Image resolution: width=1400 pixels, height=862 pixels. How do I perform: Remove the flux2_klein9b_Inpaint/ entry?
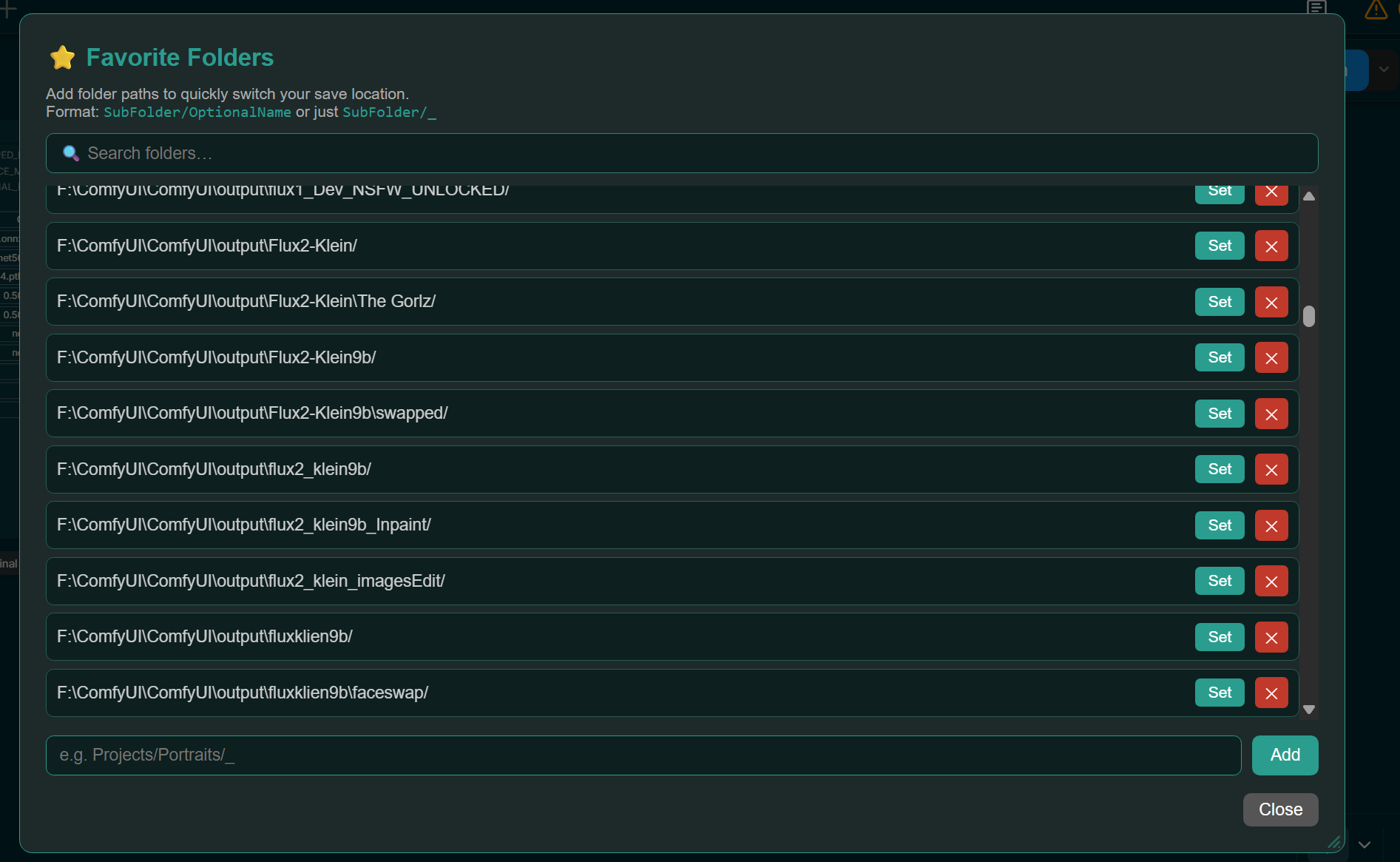1271,525
